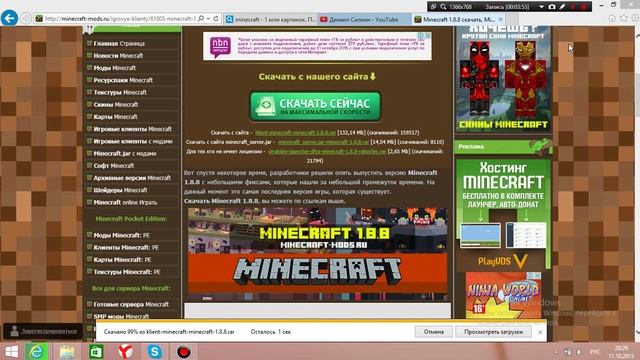Viewport: 640px width, 360px height.
Task: Open Скины Minecraft sidebar link
Action: (116, 105)
